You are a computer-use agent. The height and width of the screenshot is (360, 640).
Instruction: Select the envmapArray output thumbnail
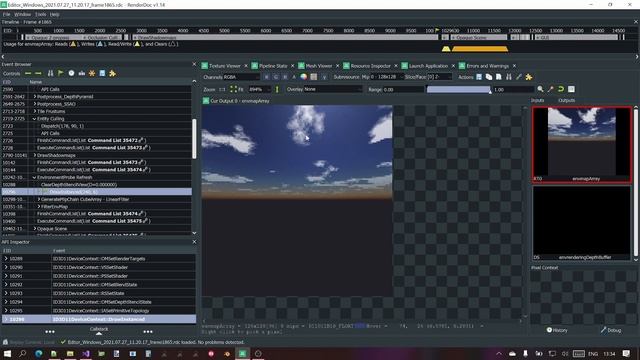pos(582,144)
